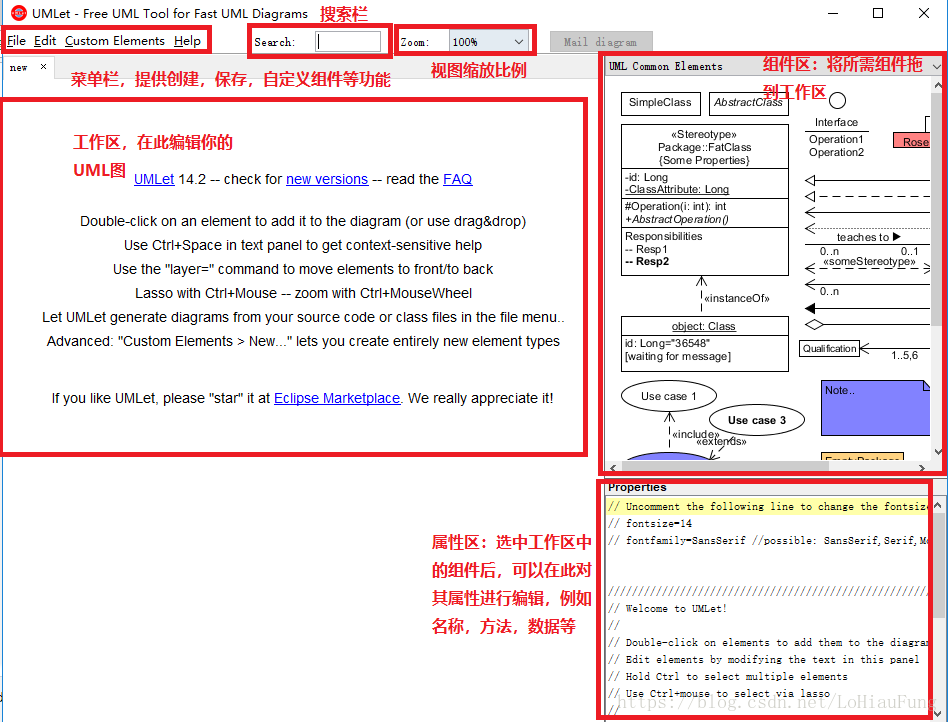Open the 'new versions' link

[x=327, y=180]
